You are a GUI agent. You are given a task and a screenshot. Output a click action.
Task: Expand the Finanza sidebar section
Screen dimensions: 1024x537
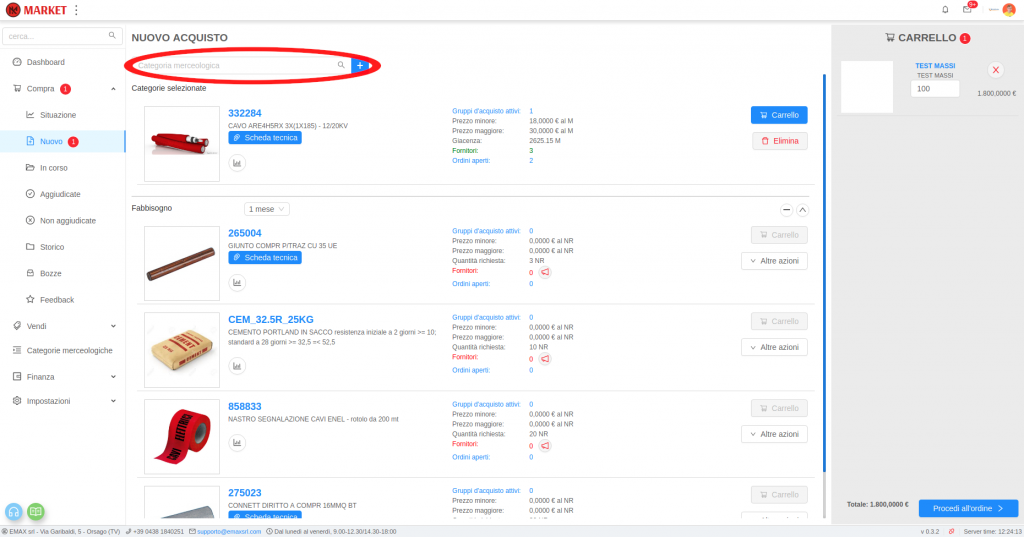pyautogui.click(x=63, y=377)
